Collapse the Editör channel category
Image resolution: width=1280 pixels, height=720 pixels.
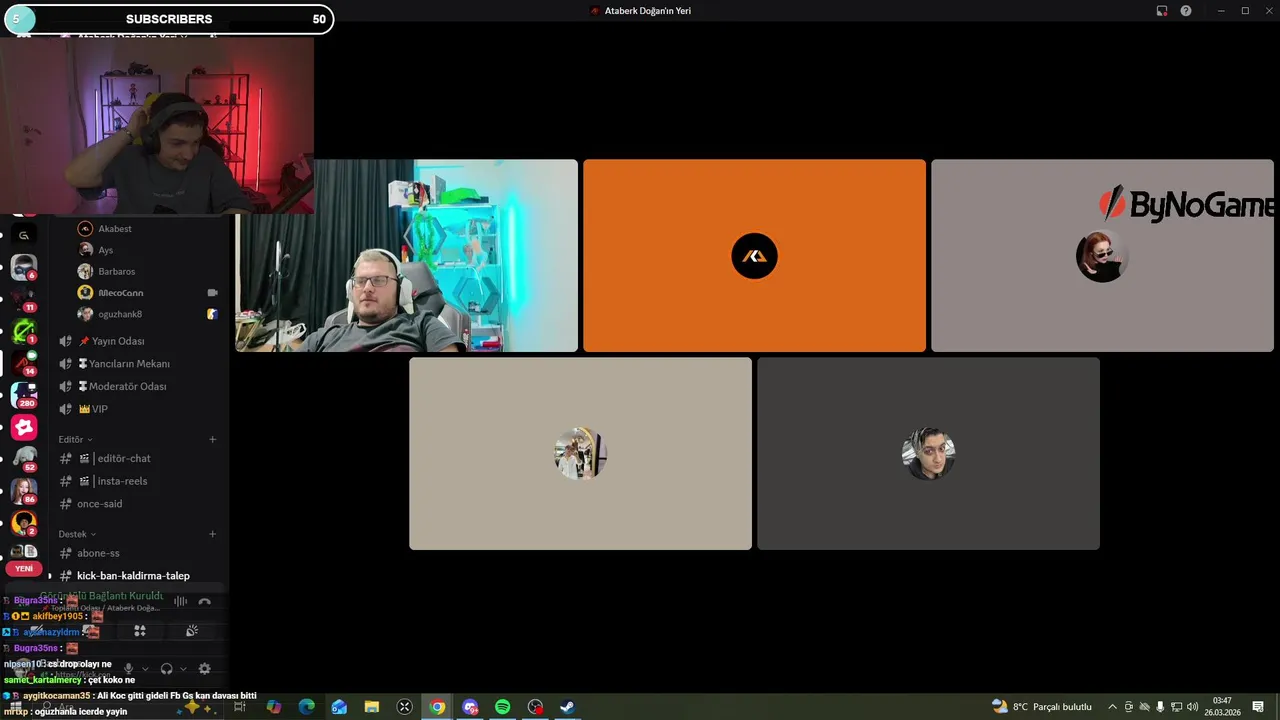tap(75, 439)
